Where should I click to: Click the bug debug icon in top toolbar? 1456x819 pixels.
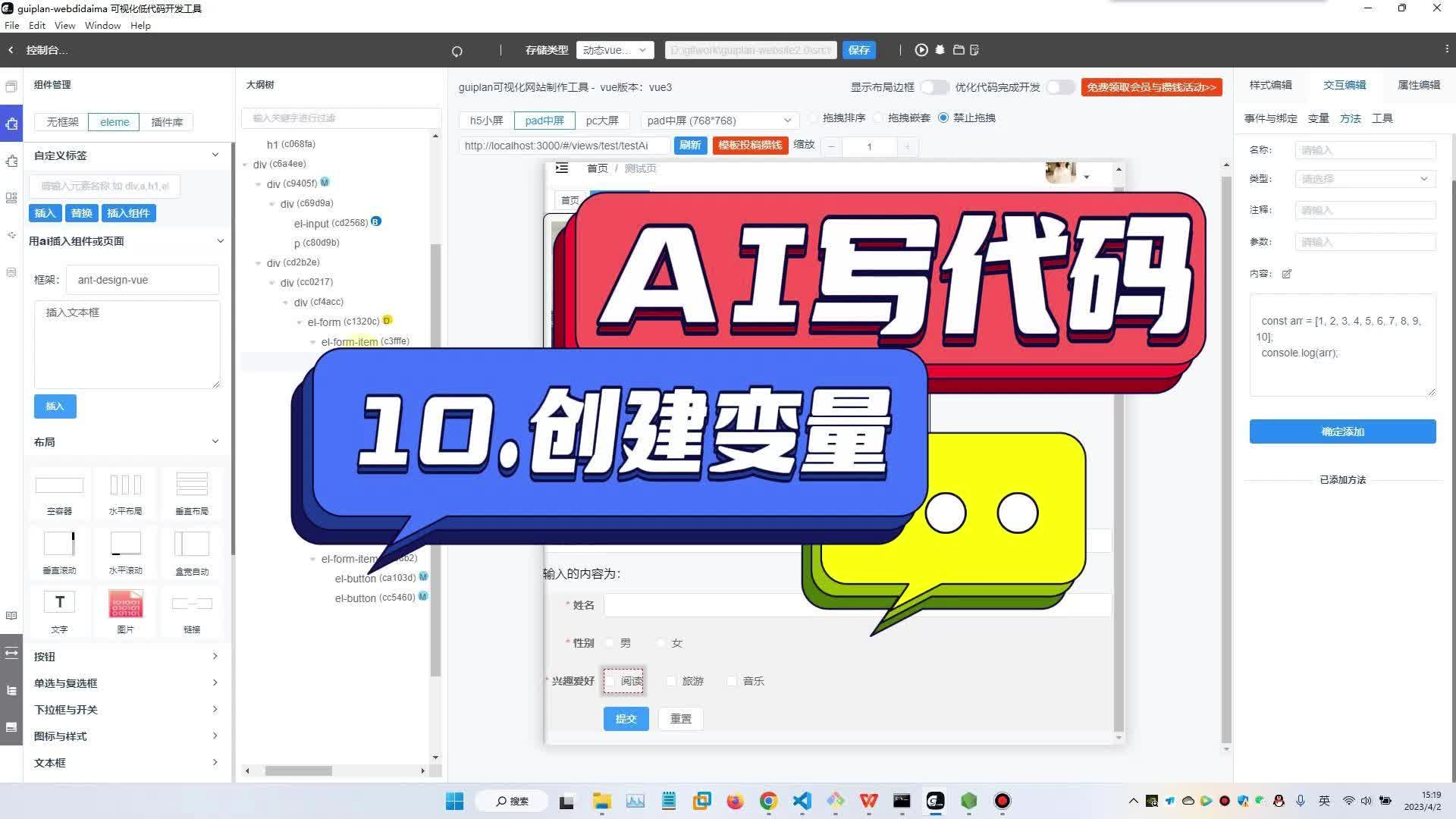point(940,50)
